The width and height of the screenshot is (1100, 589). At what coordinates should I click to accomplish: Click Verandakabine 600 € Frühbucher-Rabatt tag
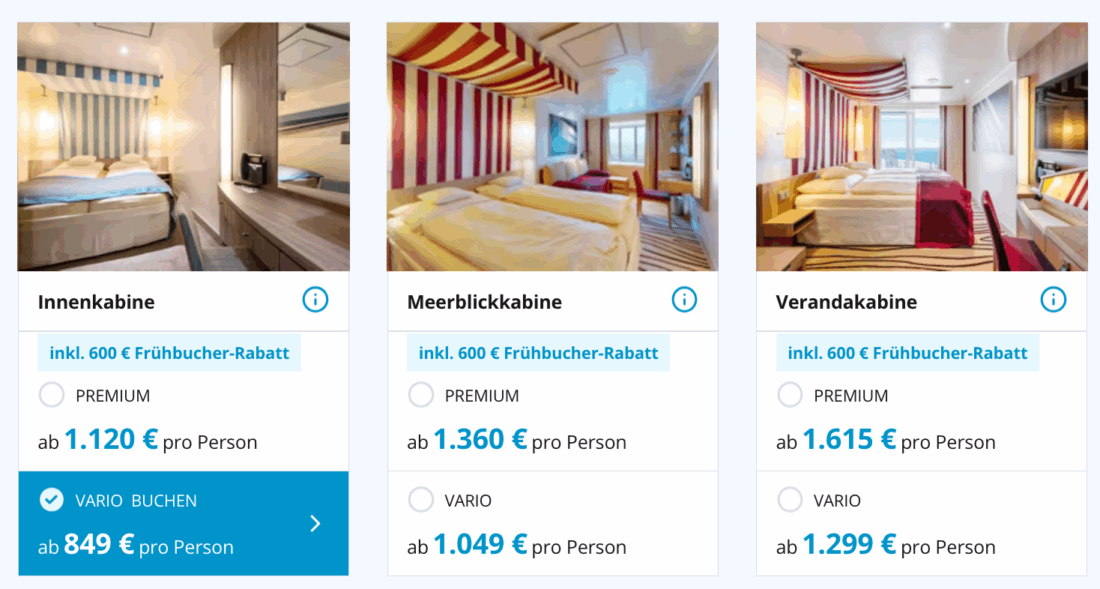tap(907, 353)
